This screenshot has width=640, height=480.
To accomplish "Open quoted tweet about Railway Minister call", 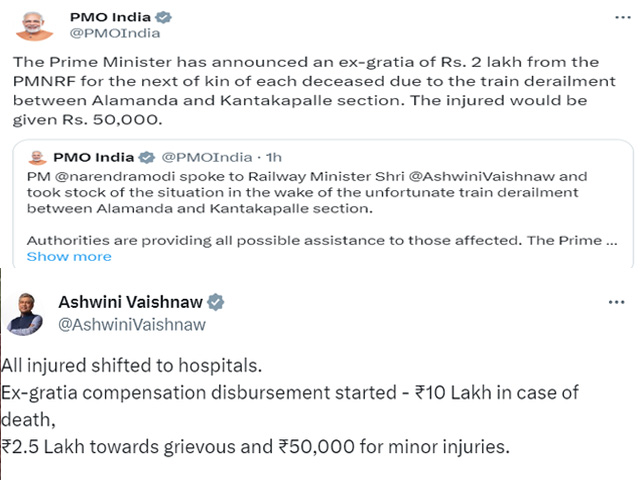I will 323,204.
